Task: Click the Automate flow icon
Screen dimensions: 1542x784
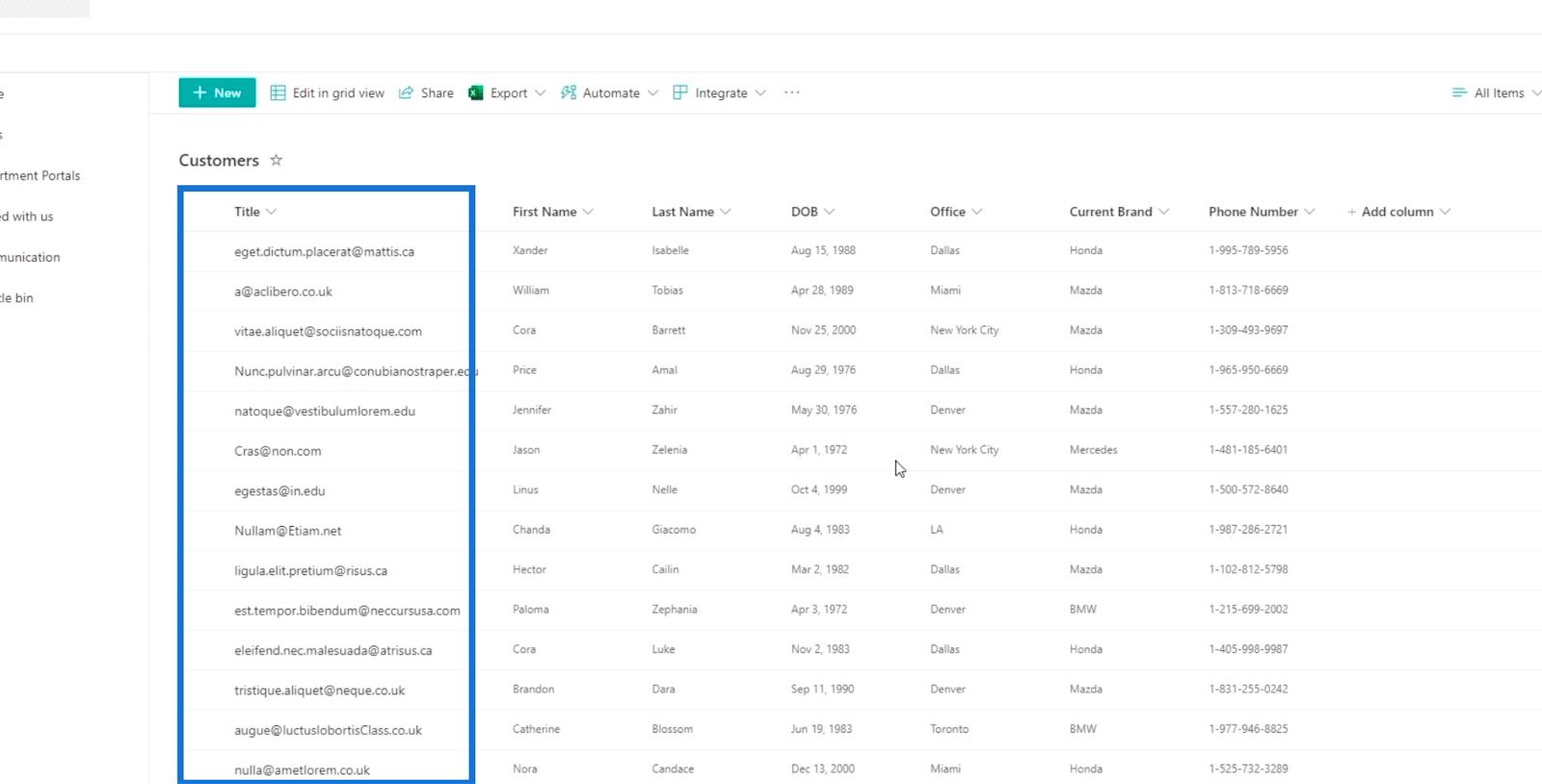Action: pos(569,92)
